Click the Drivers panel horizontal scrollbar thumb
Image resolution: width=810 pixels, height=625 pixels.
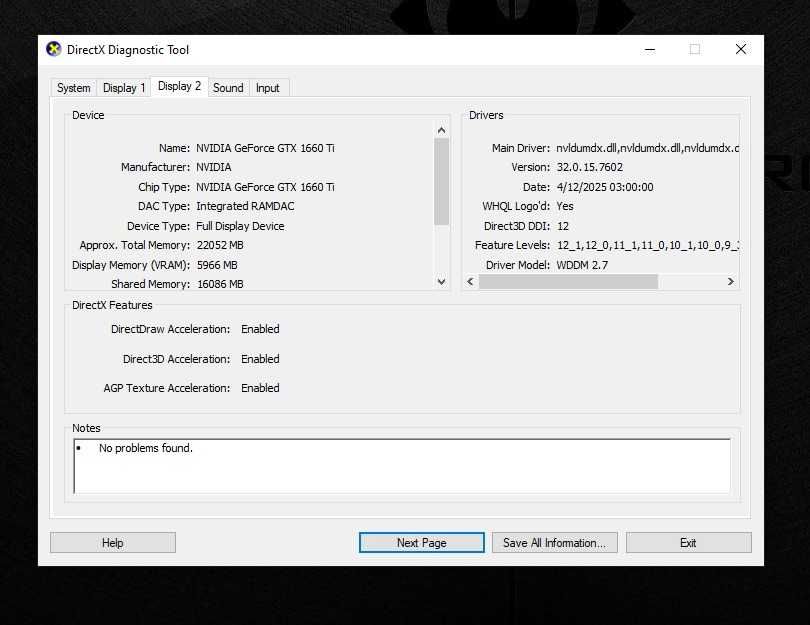tap(568, 282)
